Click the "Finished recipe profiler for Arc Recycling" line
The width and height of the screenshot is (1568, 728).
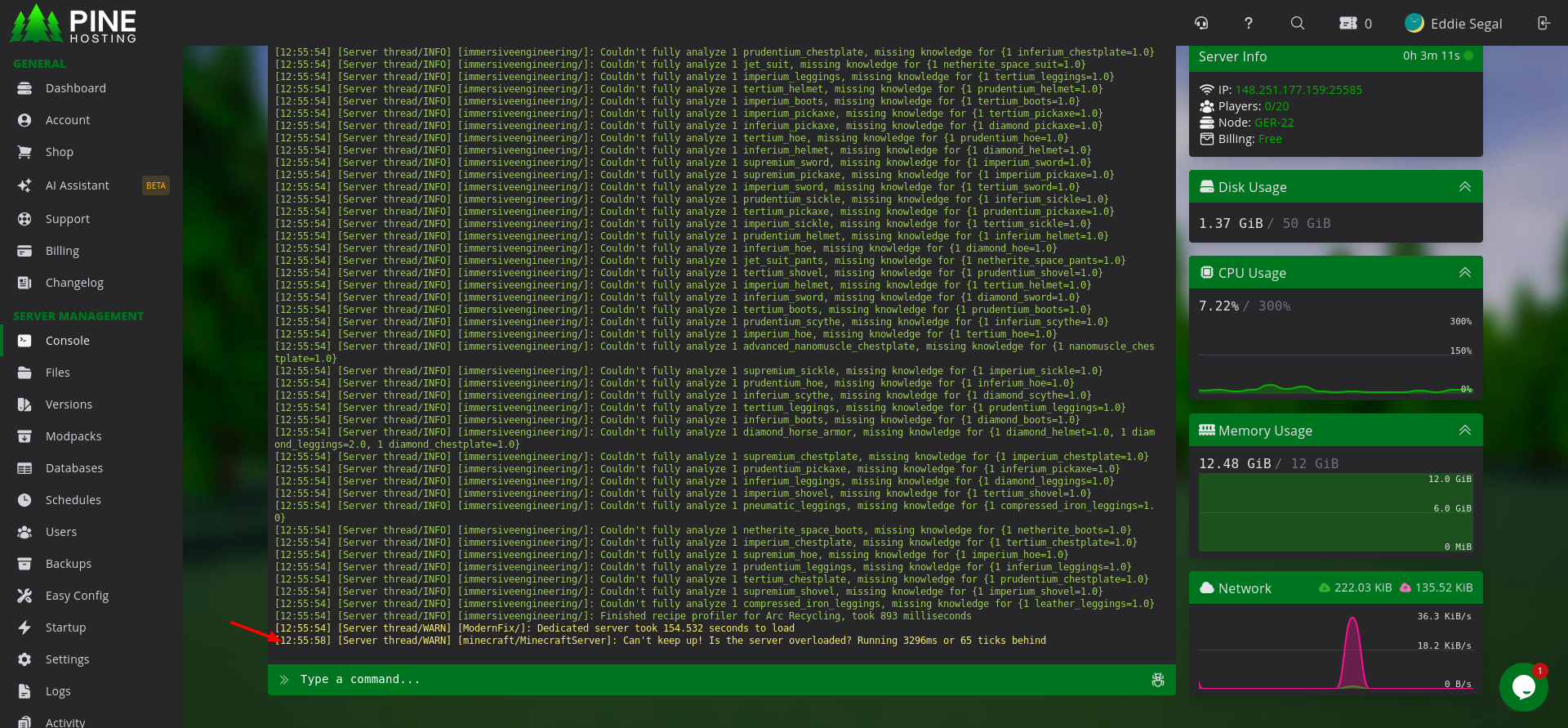click(623, 616)
